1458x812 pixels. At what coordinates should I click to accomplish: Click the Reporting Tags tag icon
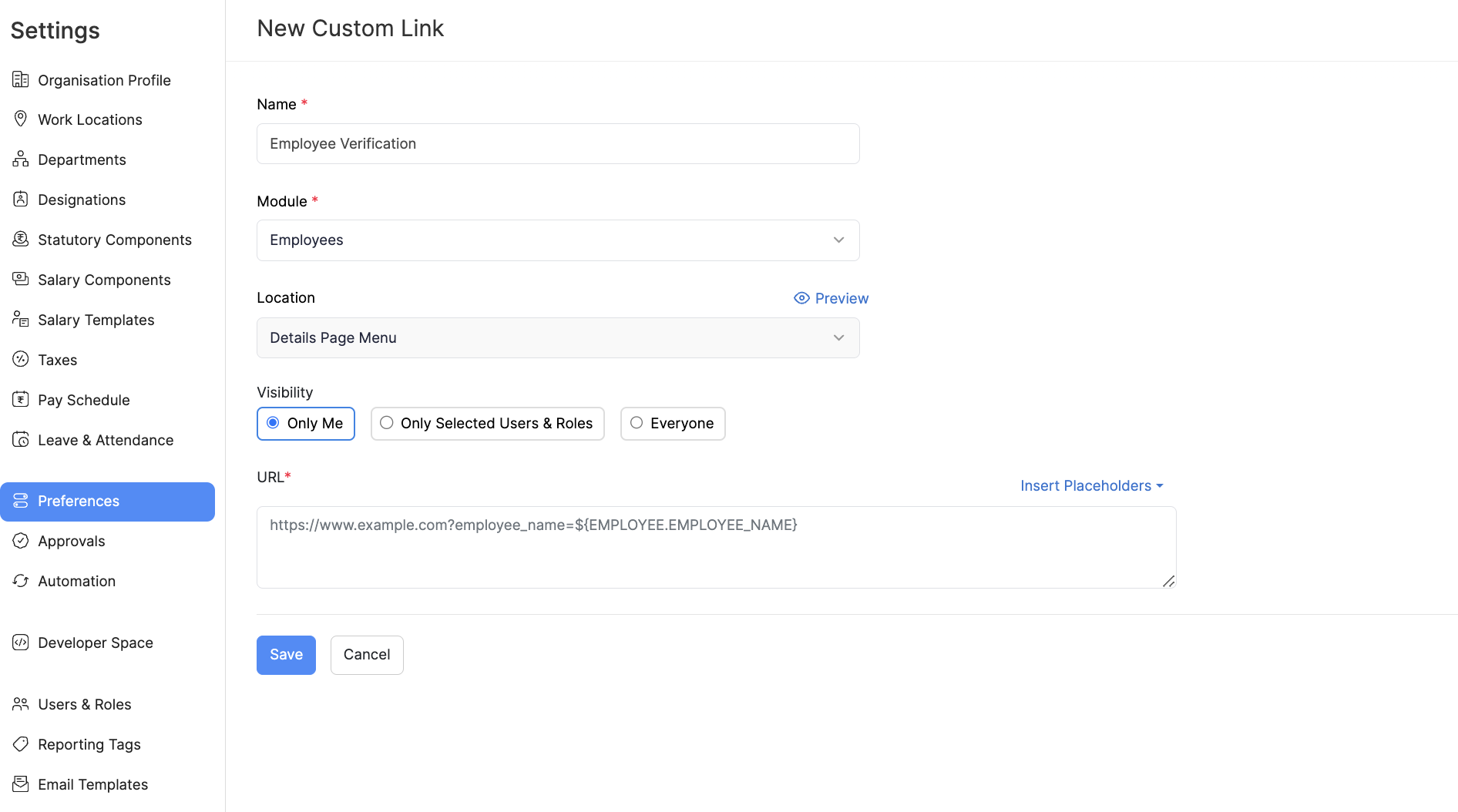(21, 743)
